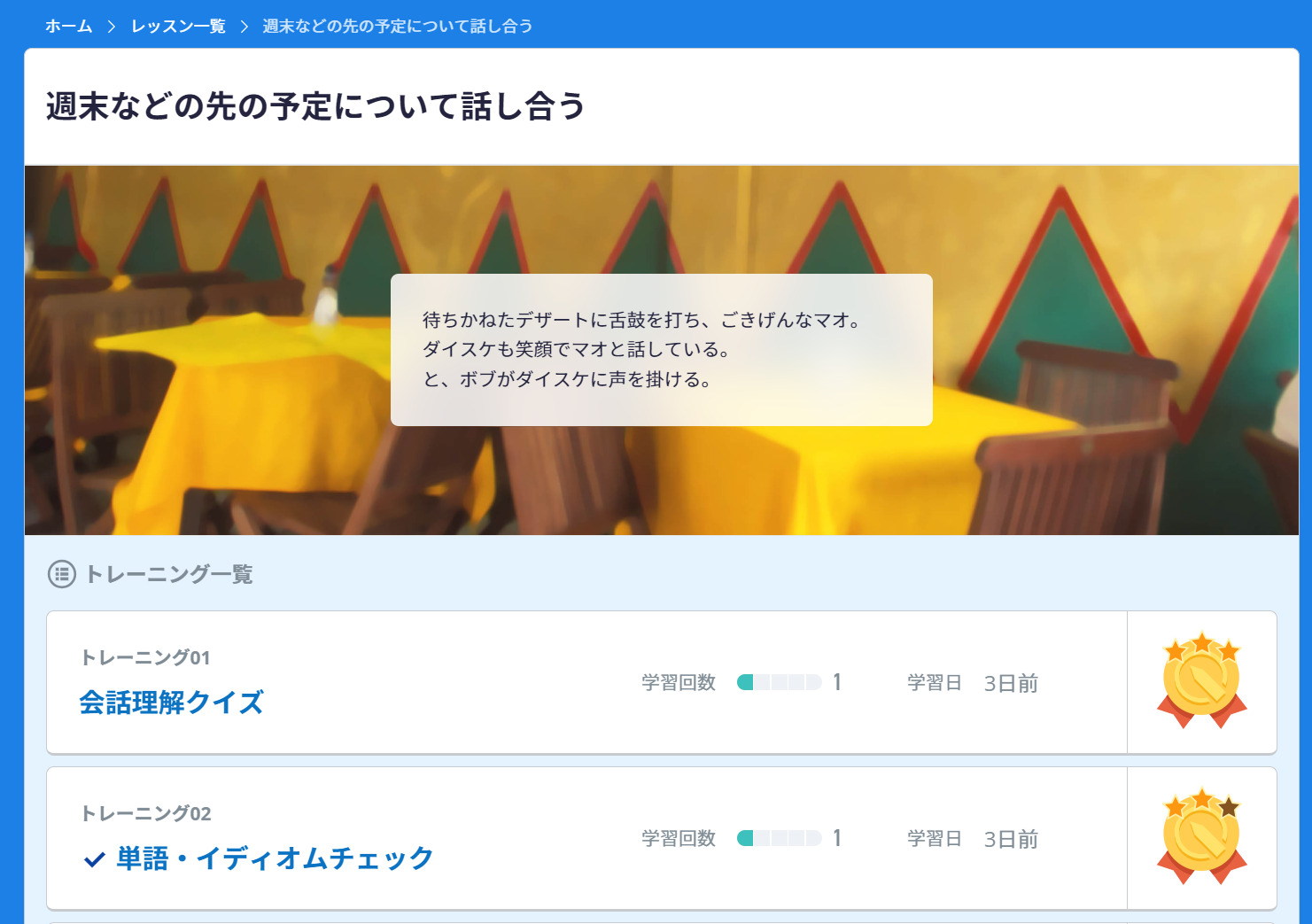Click 学習日 label in トレーニング01 row
This screenshot has width=1312, height=924.
[935, 682]
